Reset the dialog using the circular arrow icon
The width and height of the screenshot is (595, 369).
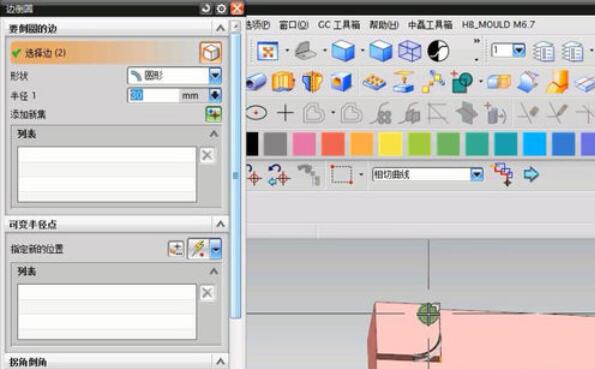[x=206, y=8]
